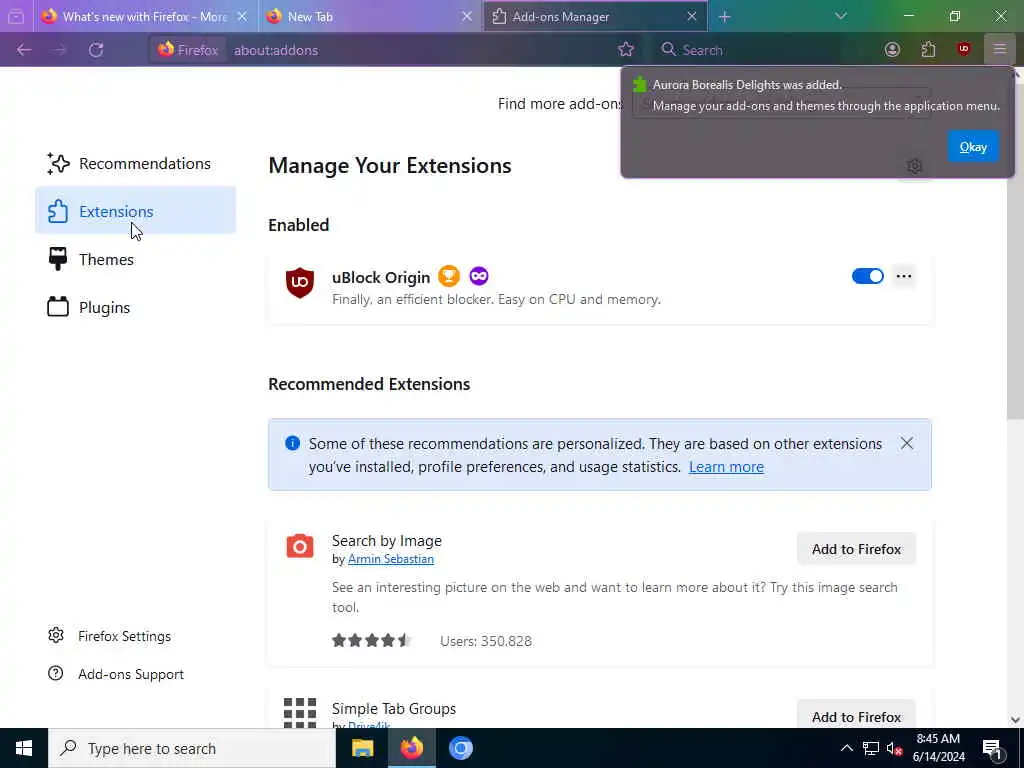Screen dimensions: 1024x768
Task: Open Recommendations in the sidebar
Action: tap(135, 163)
